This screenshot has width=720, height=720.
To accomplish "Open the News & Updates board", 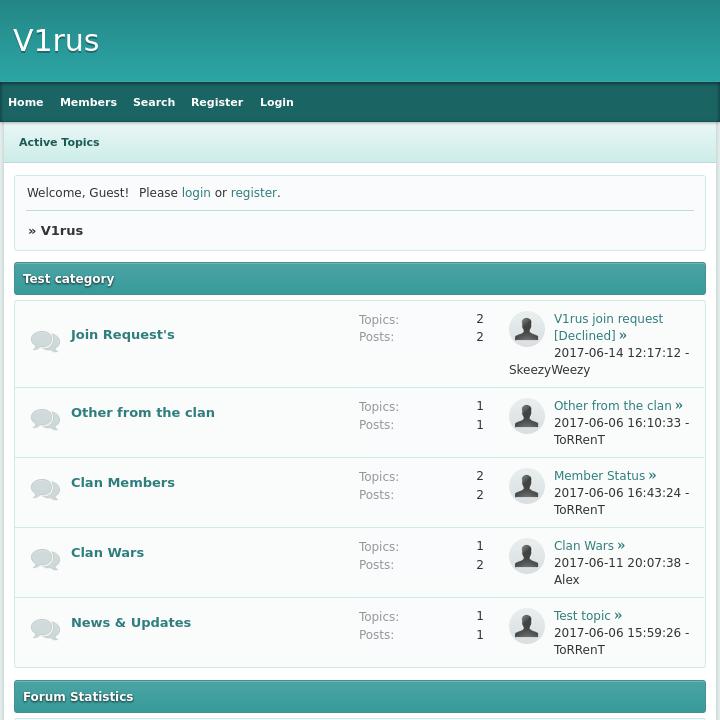I will (x=131, y=623).
